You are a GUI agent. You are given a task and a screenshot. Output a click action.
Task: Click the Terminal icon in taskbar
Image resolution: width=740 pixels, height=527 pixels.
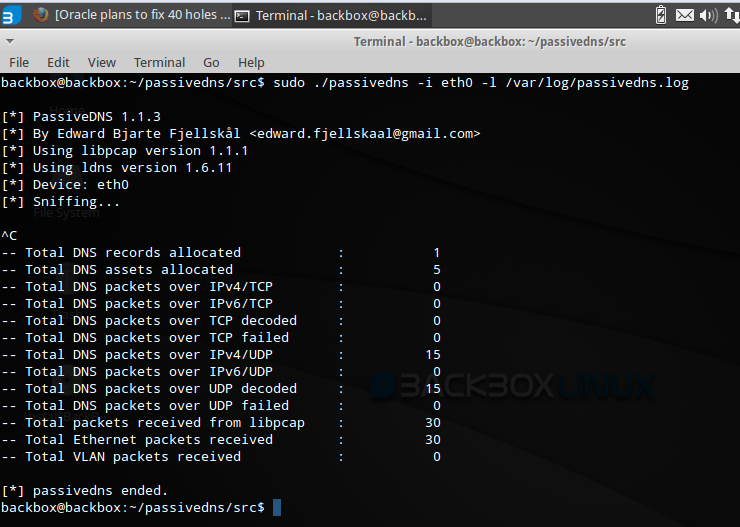tap(242, 16)
